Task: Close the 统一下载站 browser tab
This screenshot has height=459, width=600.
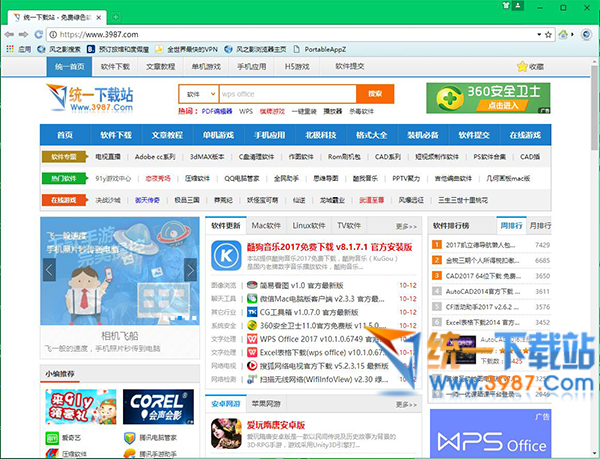Action: click(x=99, y=18)
